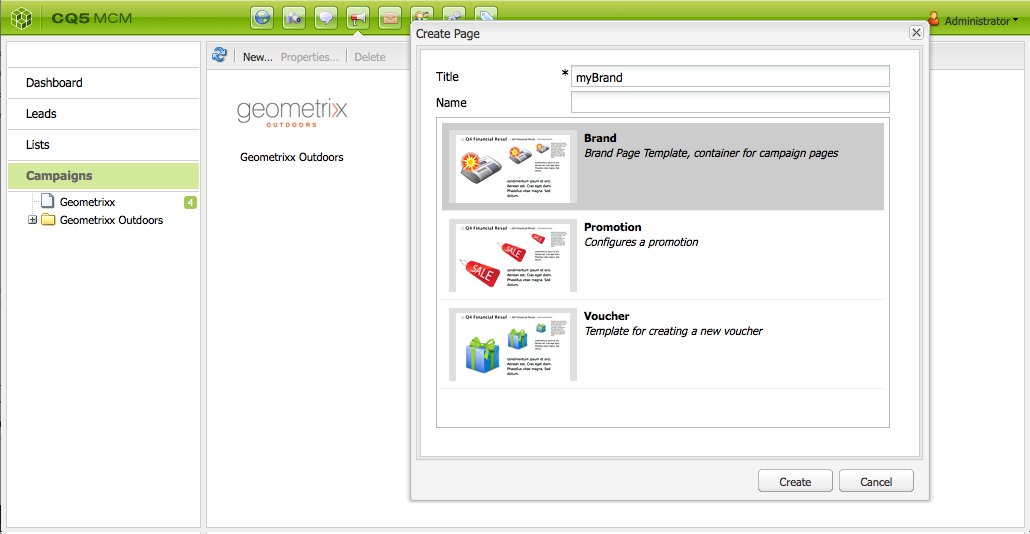The image size is (1030, 534).
Task: Click the green 4 badge beside Geometrixx
Action: 190,202
